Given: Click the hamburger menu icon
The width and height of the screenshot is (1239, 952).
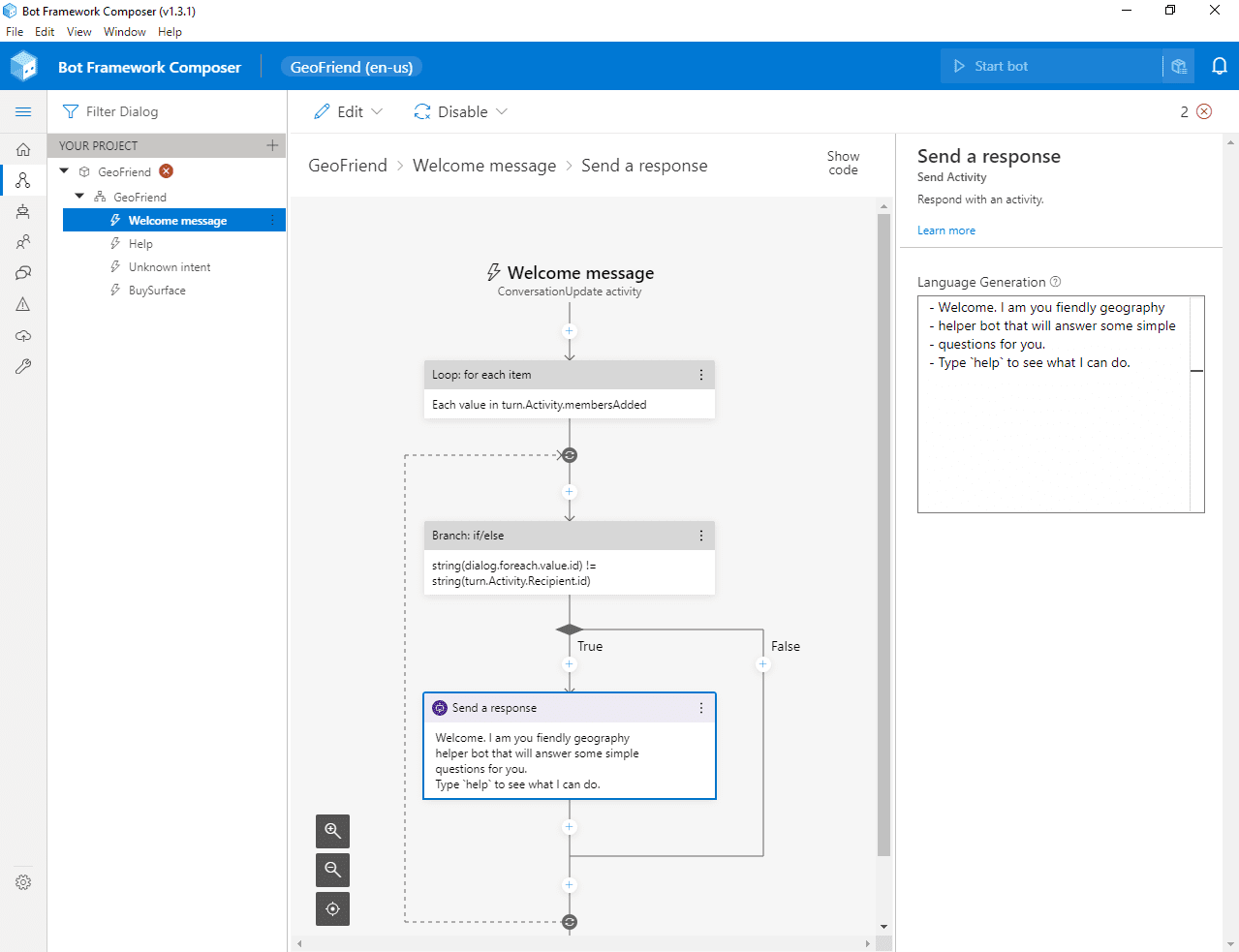Looking at the screenshot, I should 23,111.
